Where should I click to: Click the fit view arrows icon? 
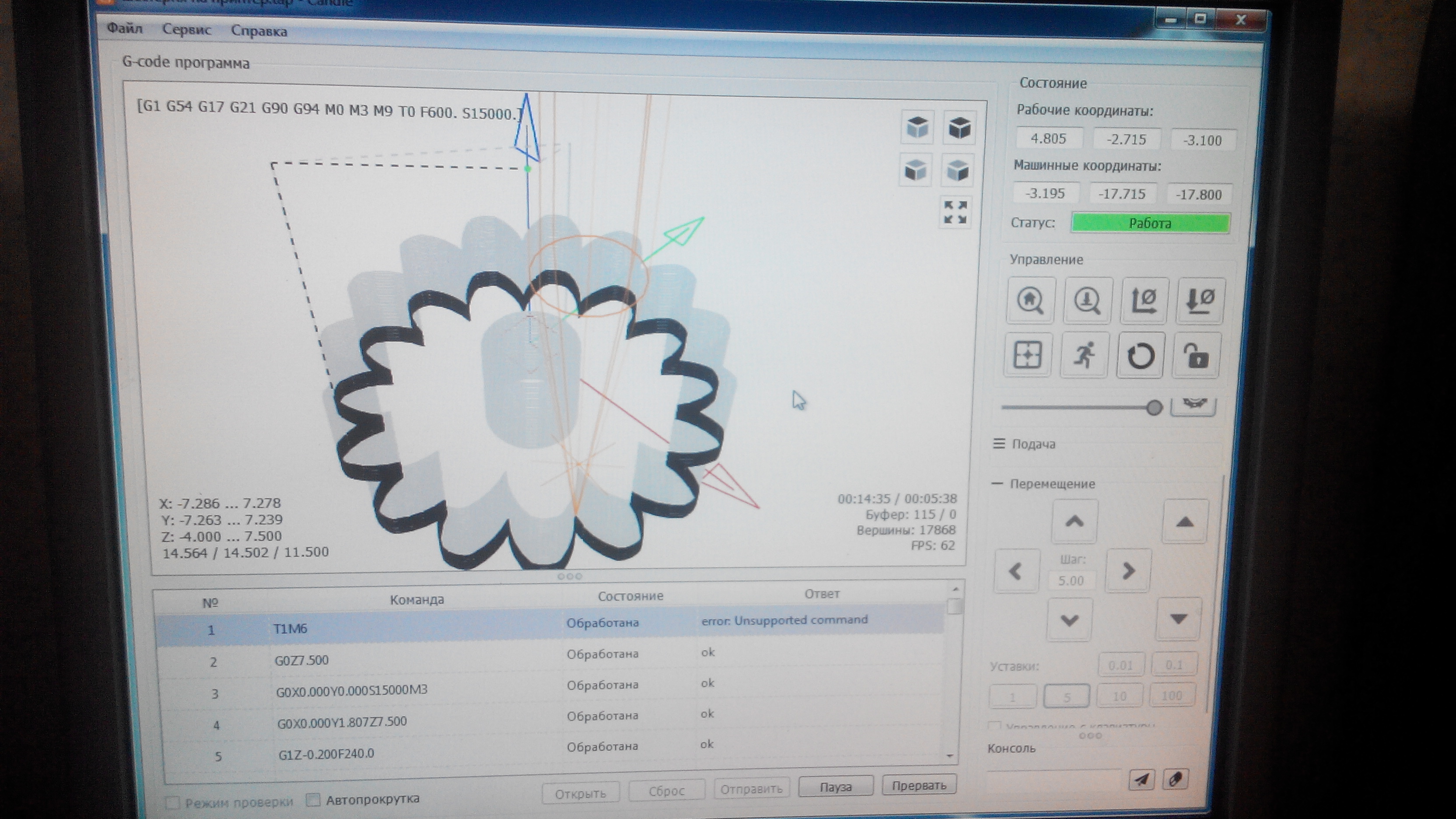point(955,212)
